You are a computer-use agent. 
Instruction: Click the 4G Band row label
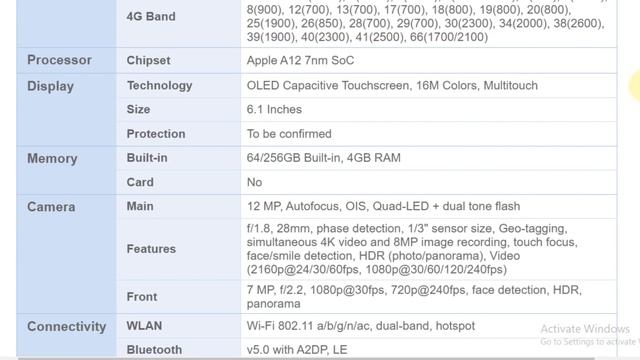[151, 16]
